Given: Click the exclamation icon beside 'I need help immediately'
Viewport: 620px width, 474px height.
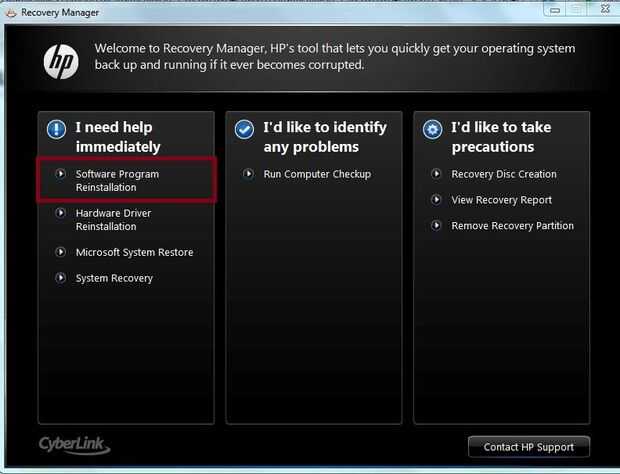Looking at the screenshot, I should 56,129.
